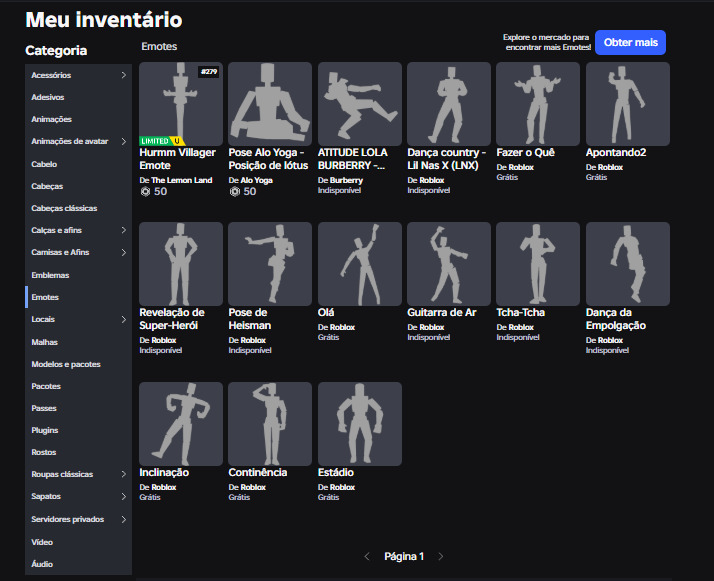Click the Estádio emote thumbnail
This screenshot has width=714, height=581.
click(x=359, y=423)
